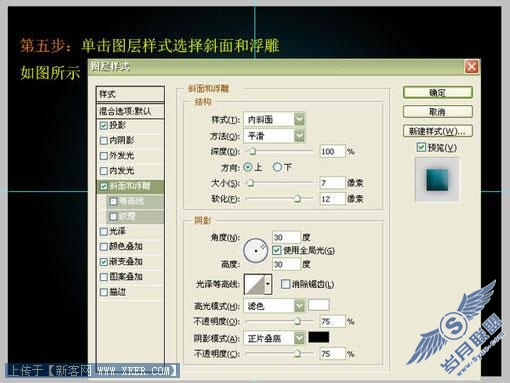Open the 光泽等高线 contour picker arrow
The height and width of the screenshot is (383, 510).
[x=269, y=284]
